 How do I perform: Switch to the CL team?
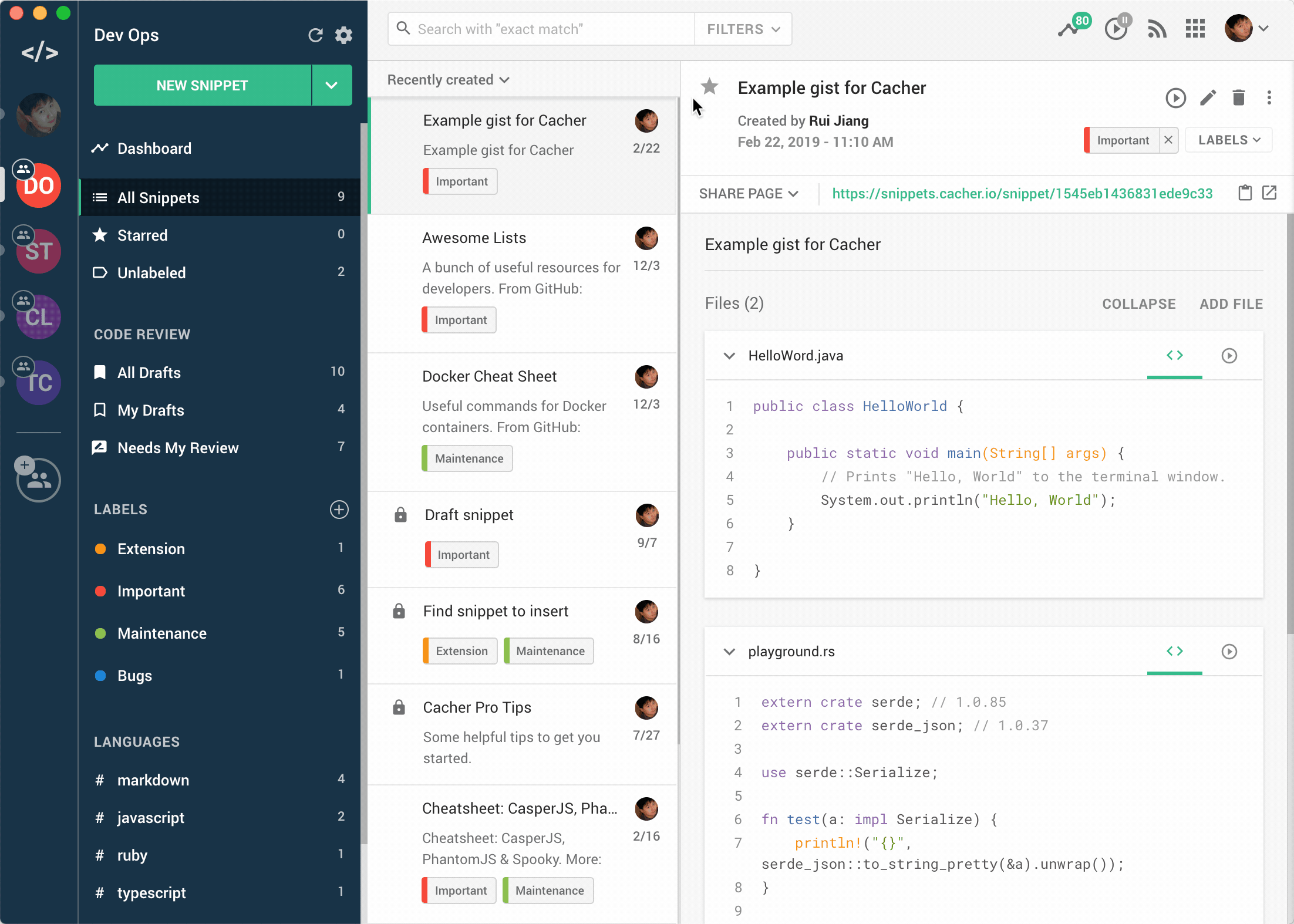coord(39,317)
